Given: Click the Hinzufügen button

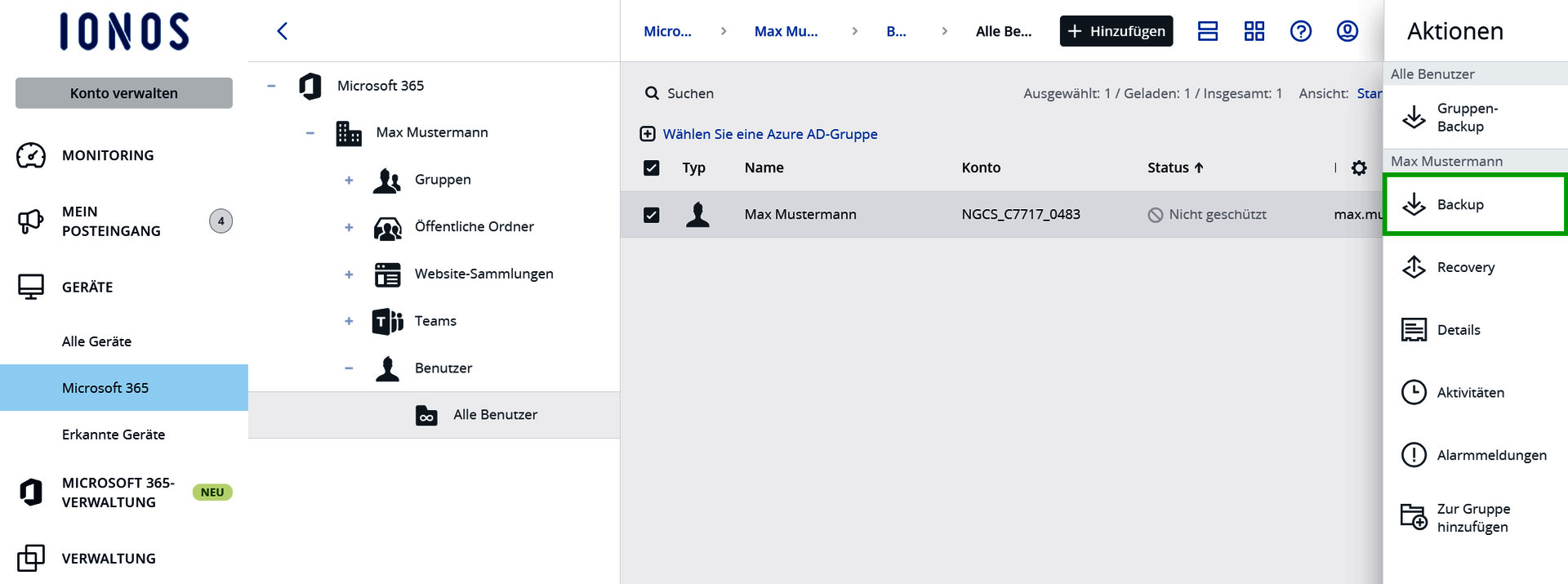Looking at the screenshot, I should [1116, 31].
